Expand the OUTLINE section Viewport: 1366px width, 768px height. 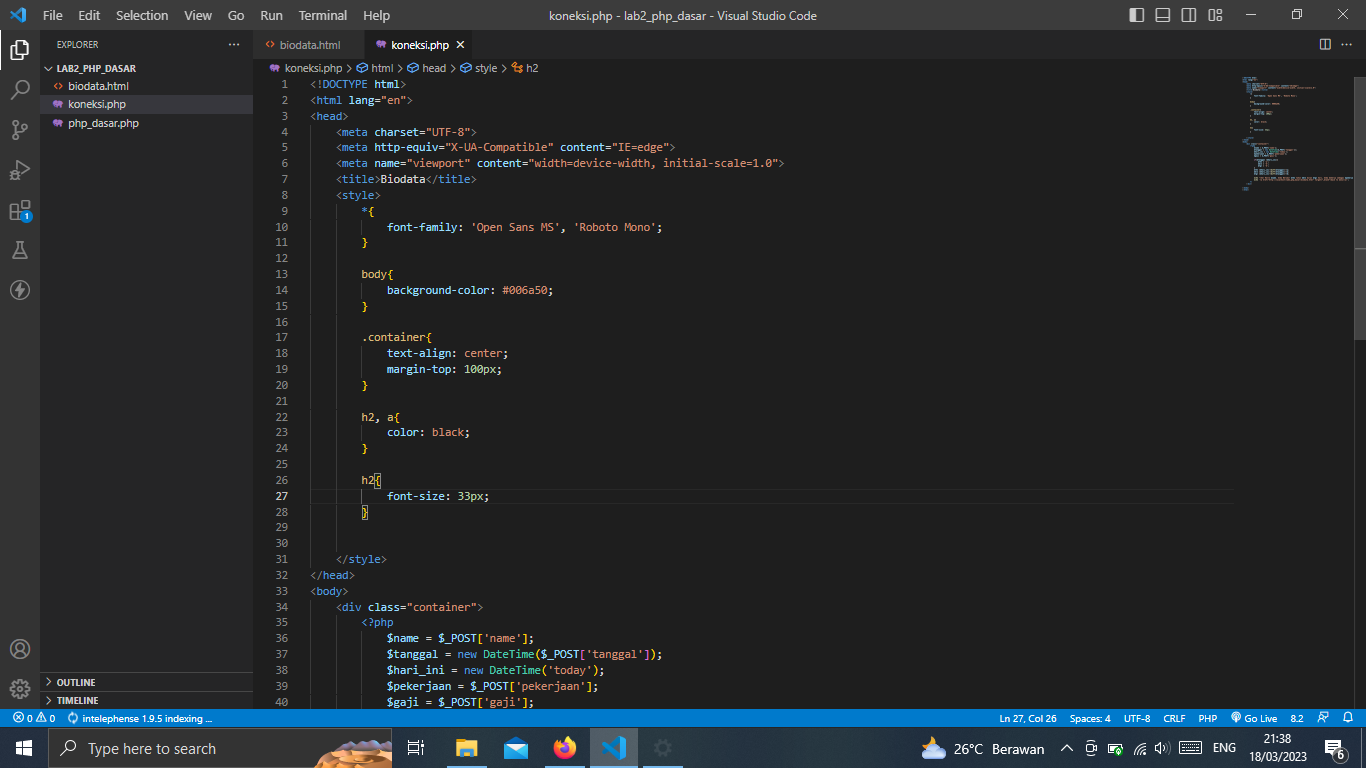click(147, 682)
